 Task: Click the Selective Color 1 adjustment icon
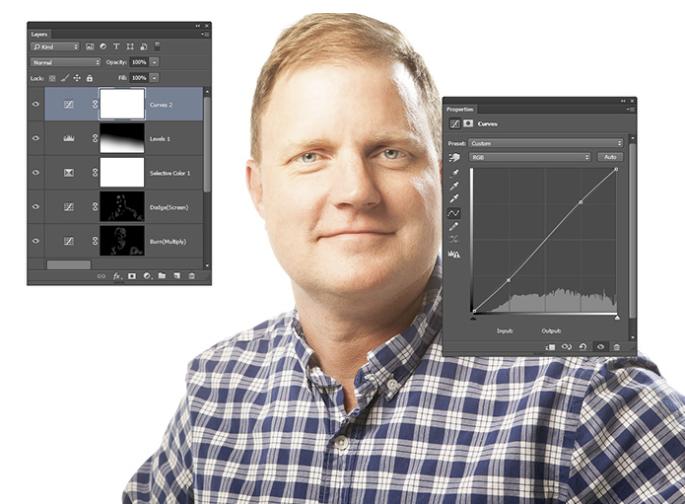click(x=69, y=173)
